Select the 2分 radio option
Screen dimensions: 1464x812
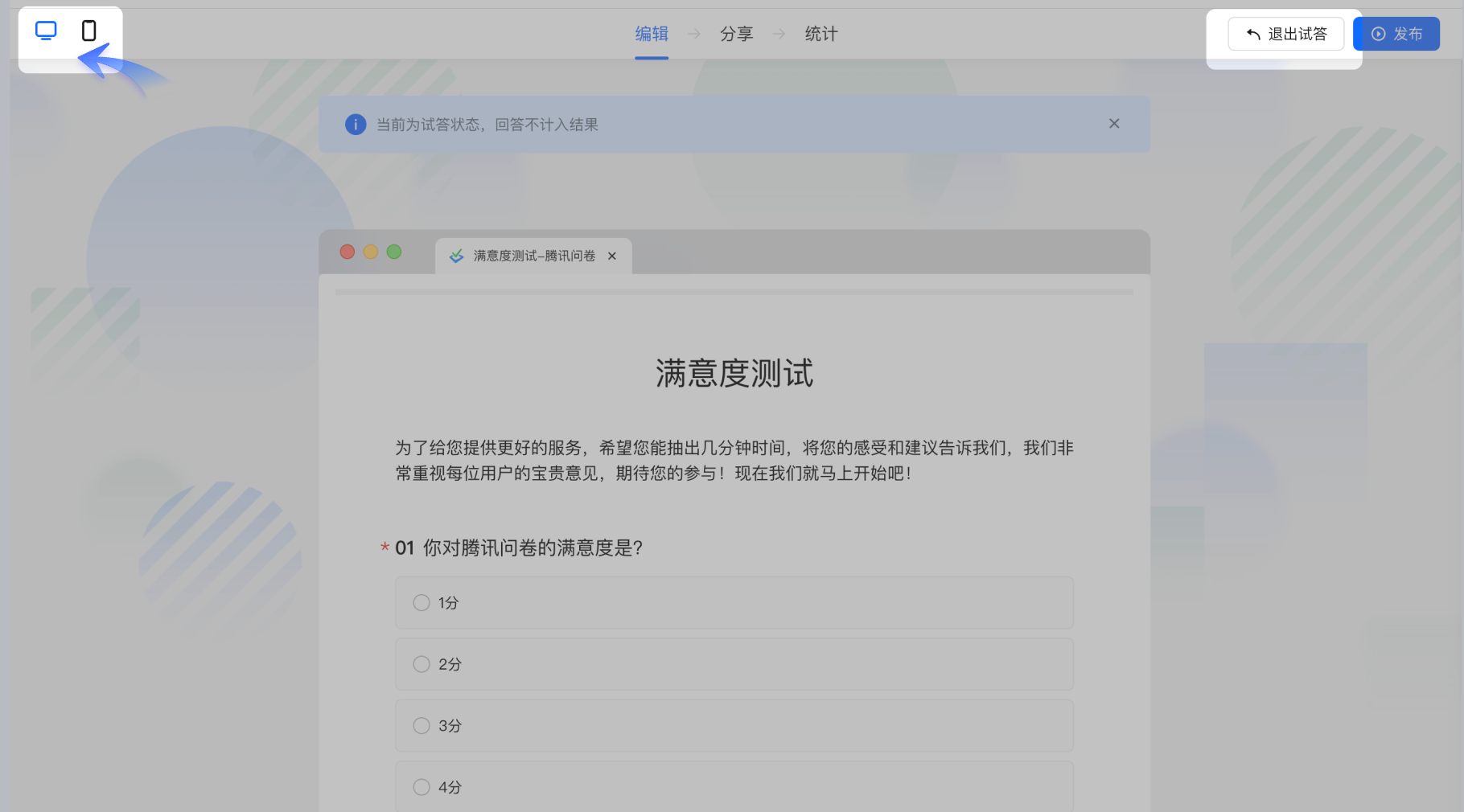click(x=734, y=664)
